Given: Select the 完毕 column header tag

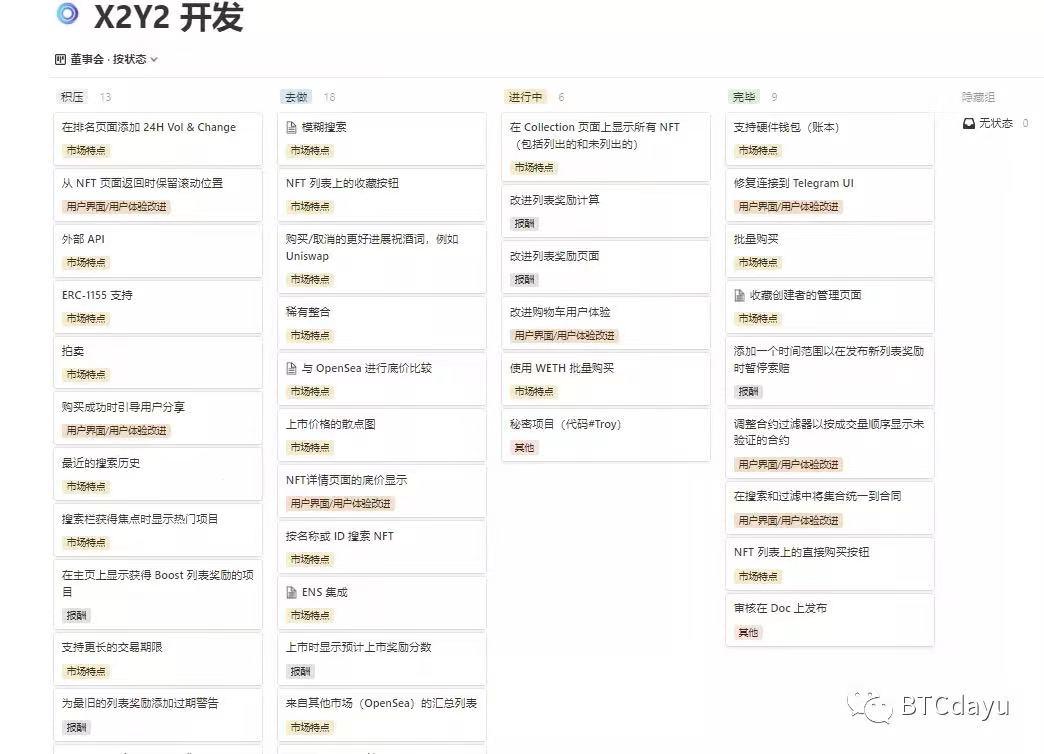Looking at the screenshot, I should coord(744,97).
